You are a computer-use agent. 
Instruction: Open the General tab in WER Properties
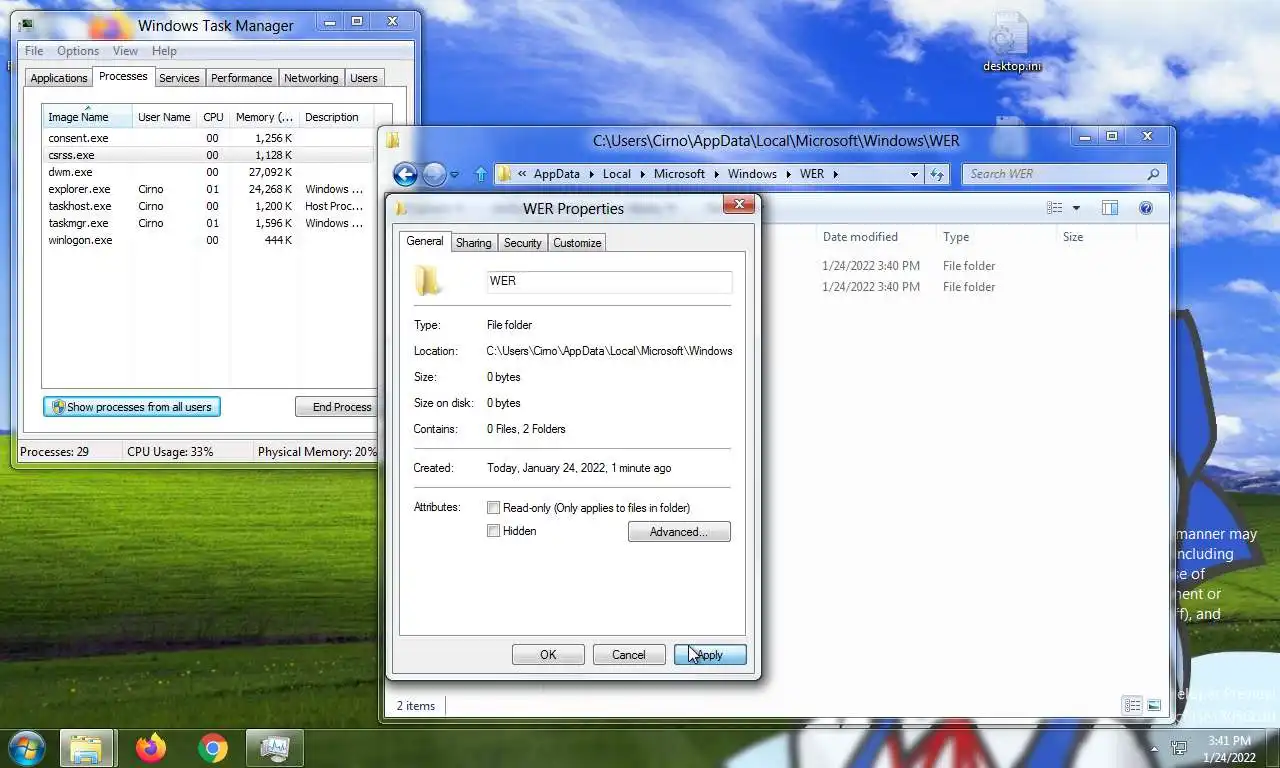(x=425, y=241)
